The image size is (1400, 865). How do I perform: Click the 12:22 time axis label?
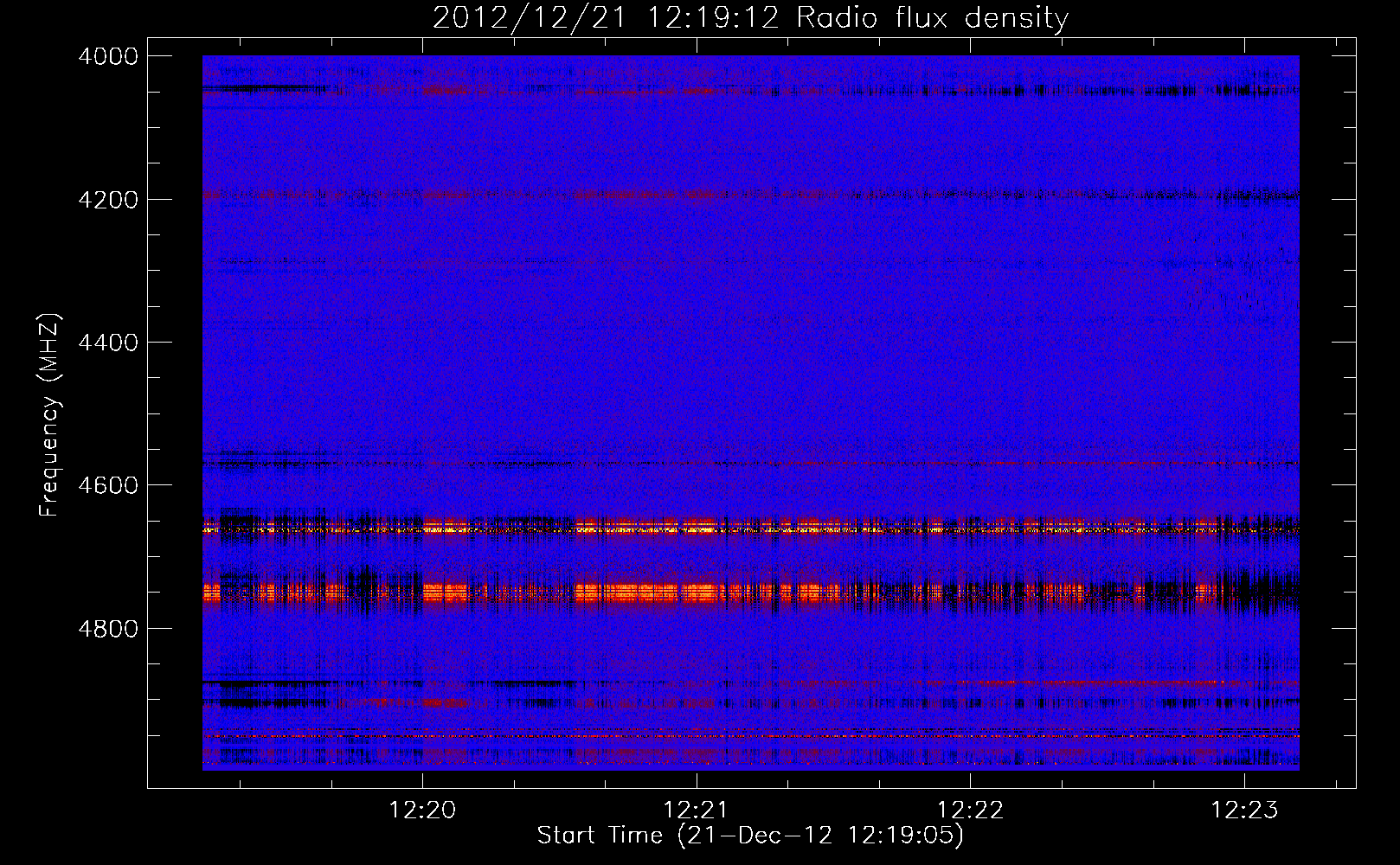tap(971, 811)
